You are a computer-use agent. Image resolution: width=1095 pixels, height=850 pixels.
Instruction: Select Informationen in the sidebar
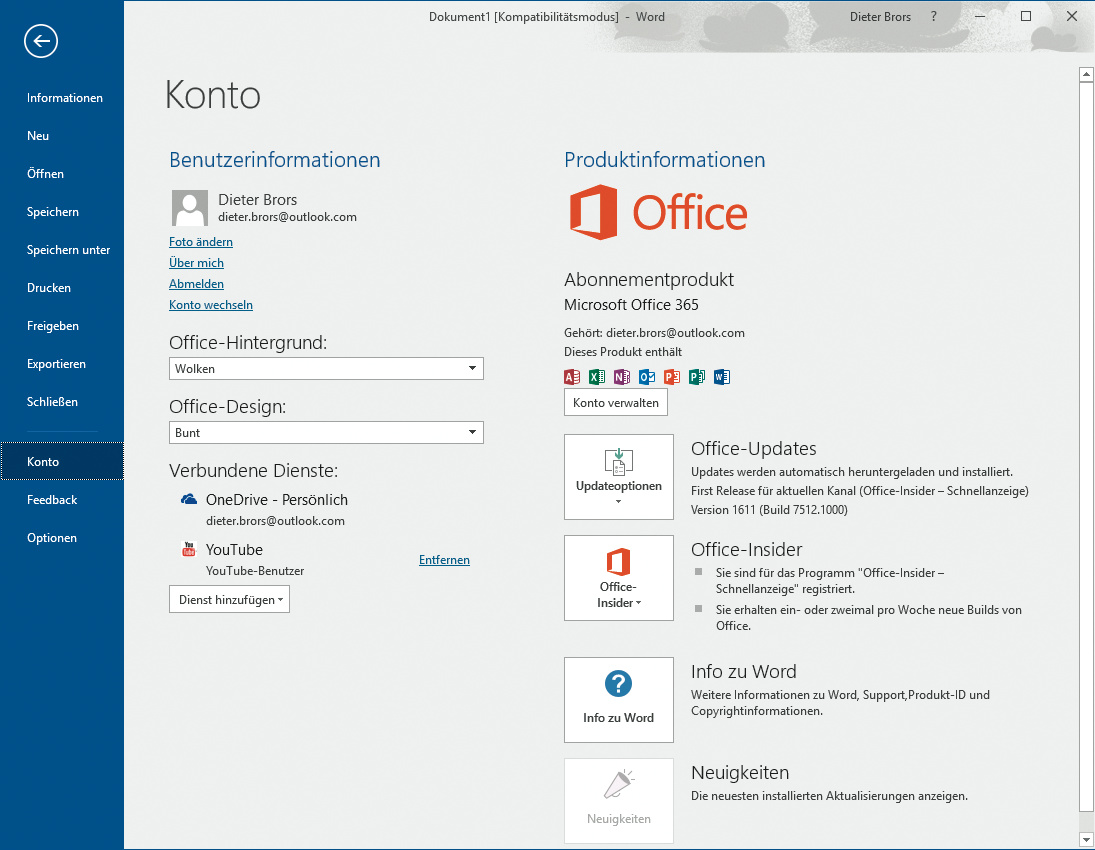pos(62,98)
